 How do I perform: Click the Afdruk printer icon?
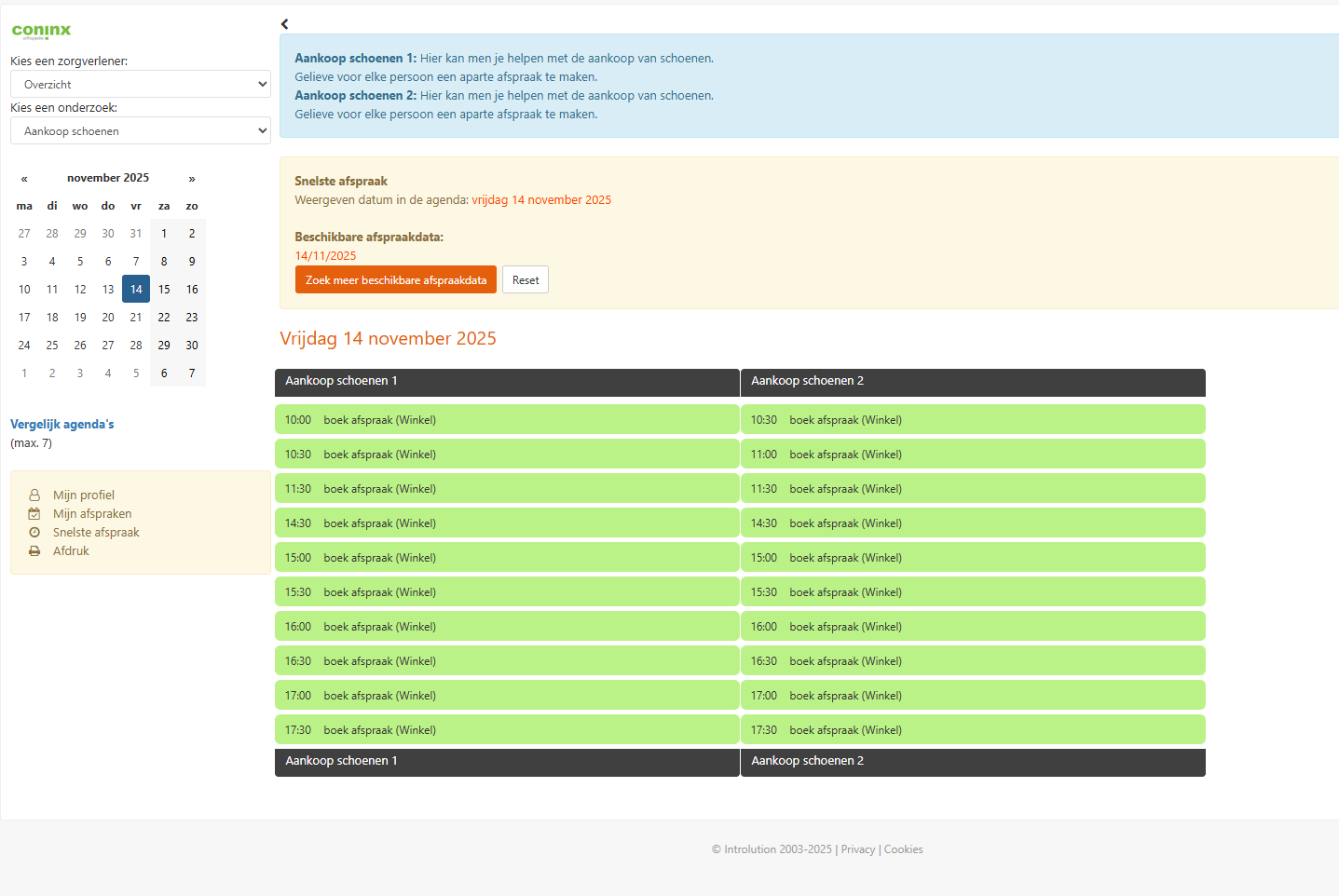[x=34, y=551]
